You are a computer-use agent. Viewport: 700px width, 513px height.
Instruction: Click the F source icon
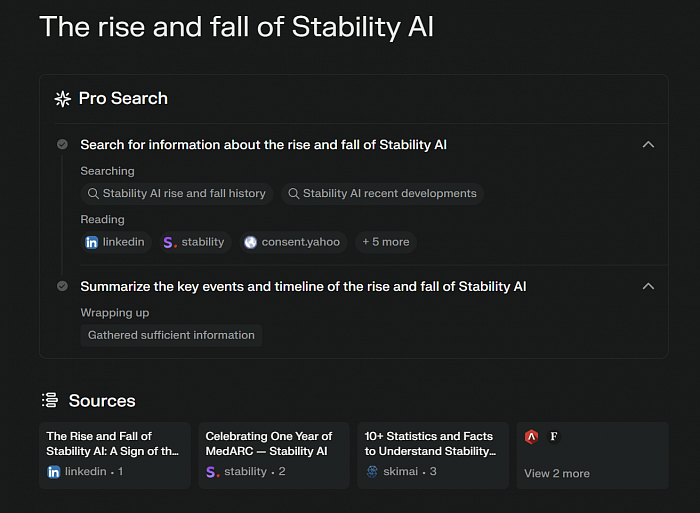pyautogui.click(x=554, y=436)
